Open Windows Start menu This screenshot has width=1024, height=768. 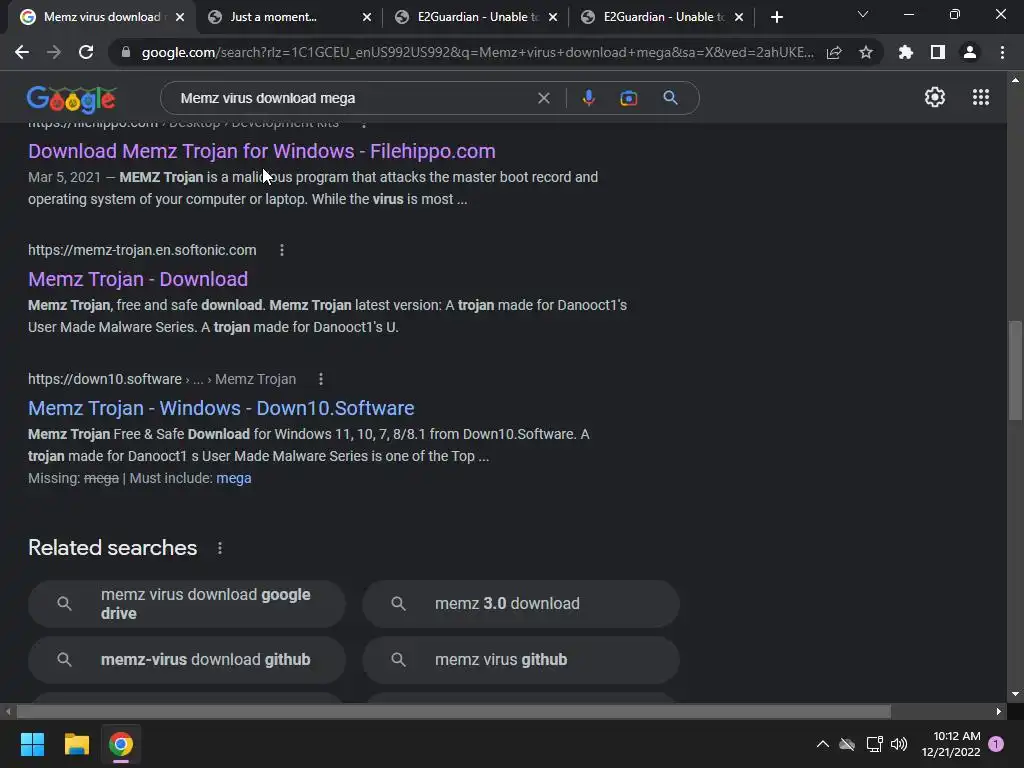coord(32,744)
